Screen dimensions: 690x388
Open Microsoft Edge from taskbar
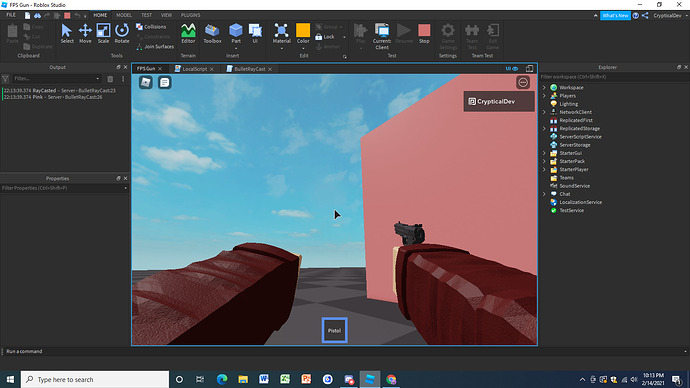[222, 379]
